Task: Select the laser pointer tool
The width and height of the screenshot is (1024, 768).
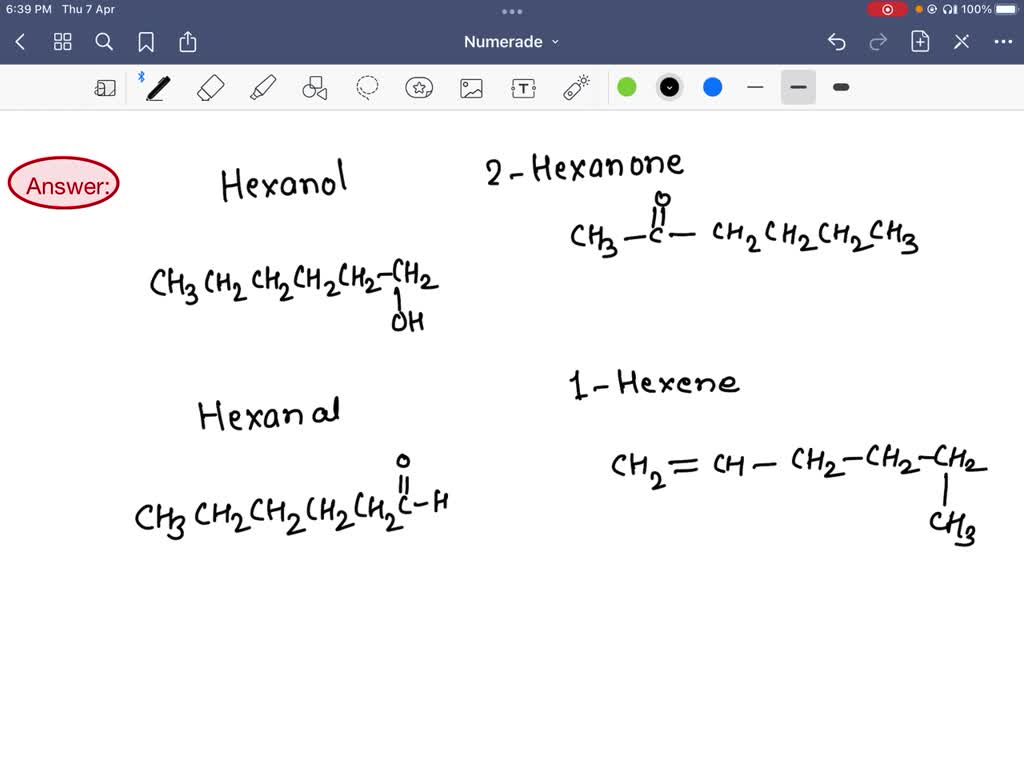Action: (577, 87)
